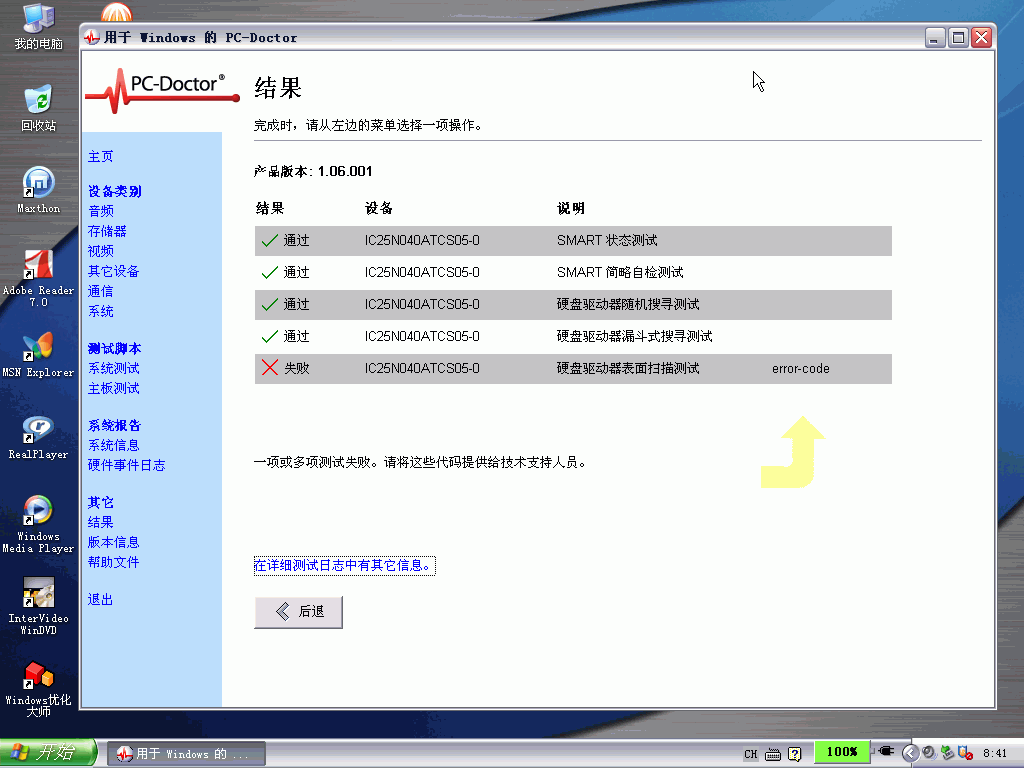This screenshot has width=1024, height=768.
Task: Click the keyboard icon in the taskbar
Action: coord(773,754)
